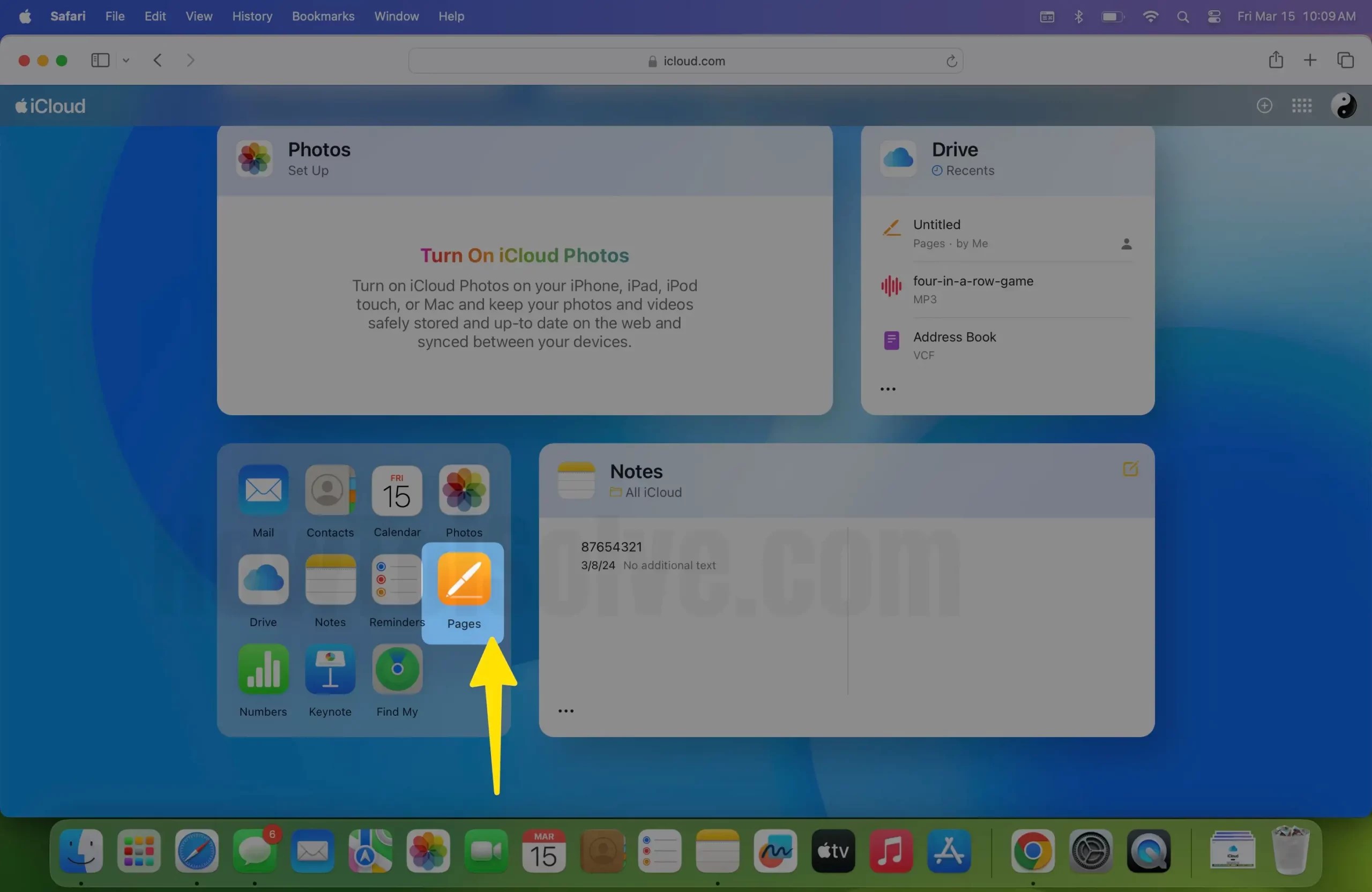Click the profile account icon top right
1372x892 pixels.
[x=1345, y=106]
